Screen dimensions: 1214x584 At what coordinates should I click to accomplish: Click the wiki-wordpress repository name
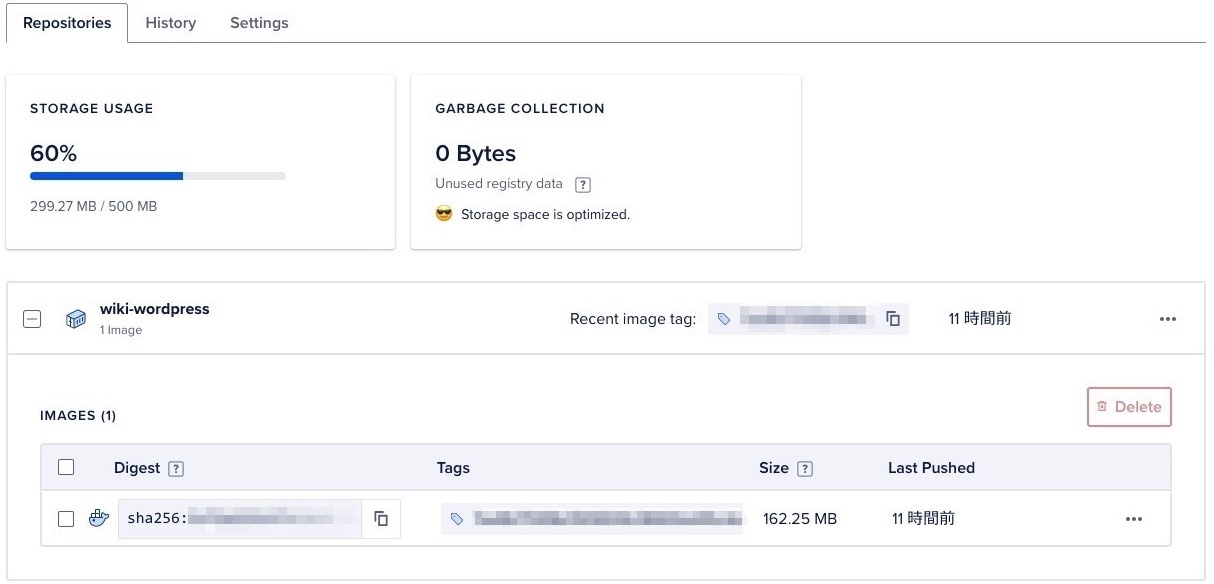[154, 309]
